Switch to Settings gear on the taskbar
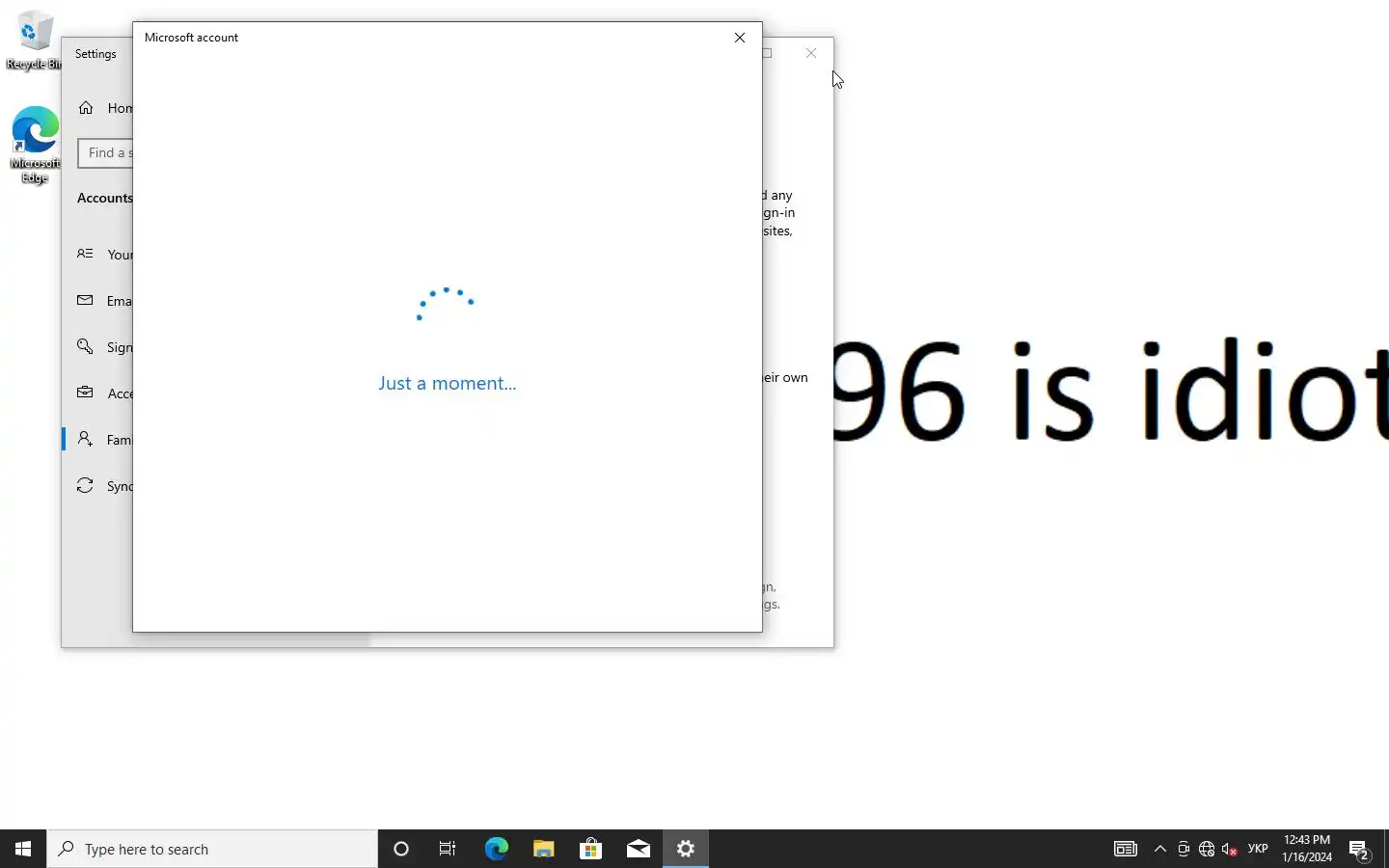This screenshot has height=868, width=1389. pos(686,849)
